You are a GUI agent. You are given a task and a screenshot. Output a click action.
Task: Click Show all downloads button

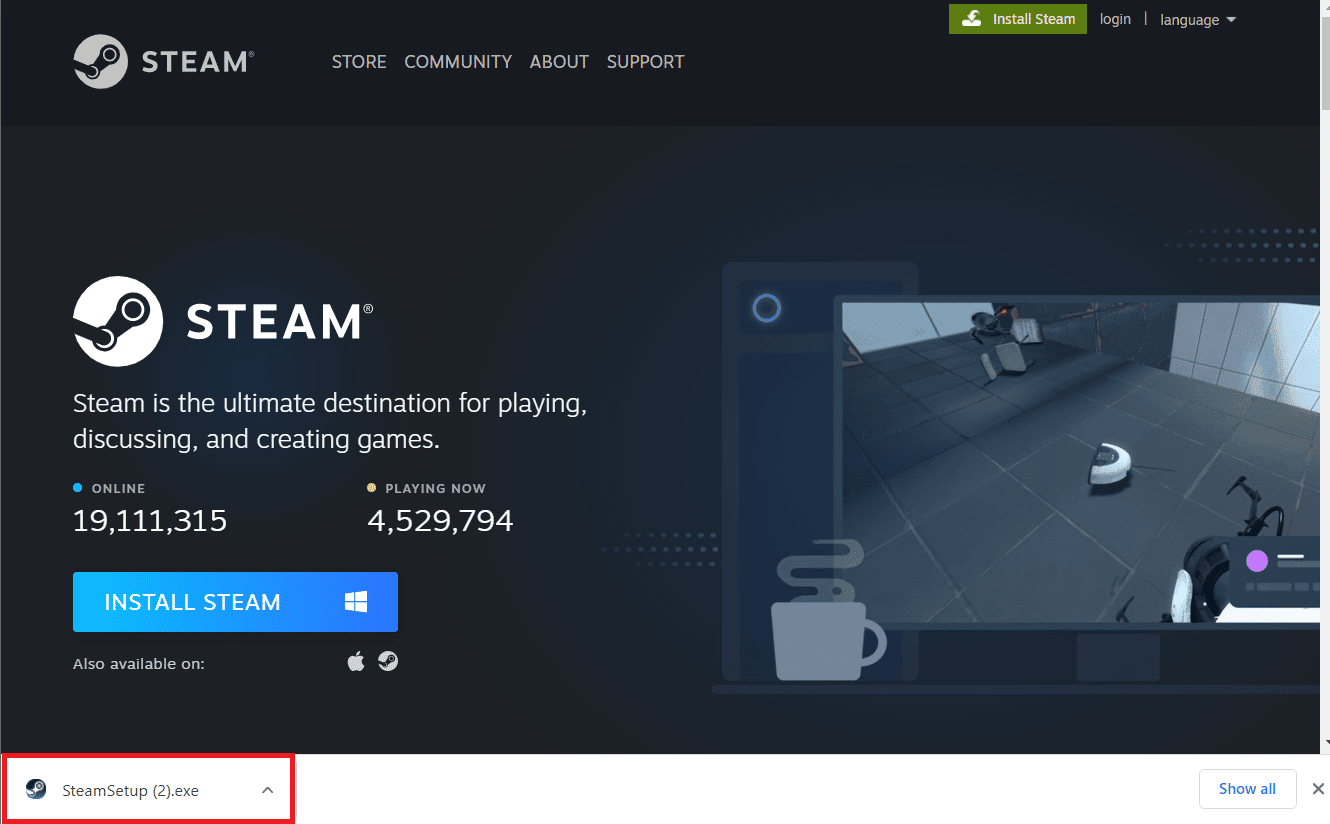1247,789
